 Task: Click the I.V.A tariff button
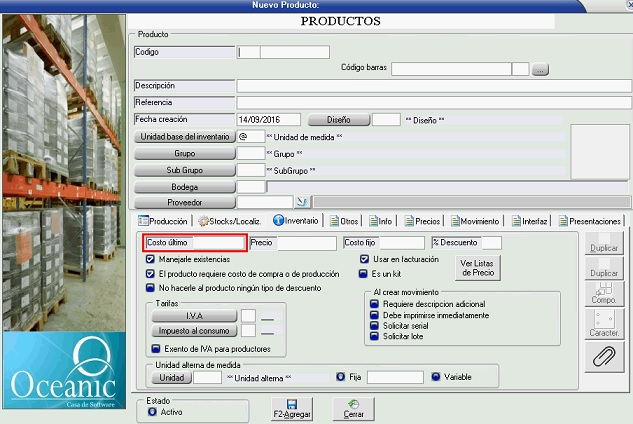click(194, 316)
